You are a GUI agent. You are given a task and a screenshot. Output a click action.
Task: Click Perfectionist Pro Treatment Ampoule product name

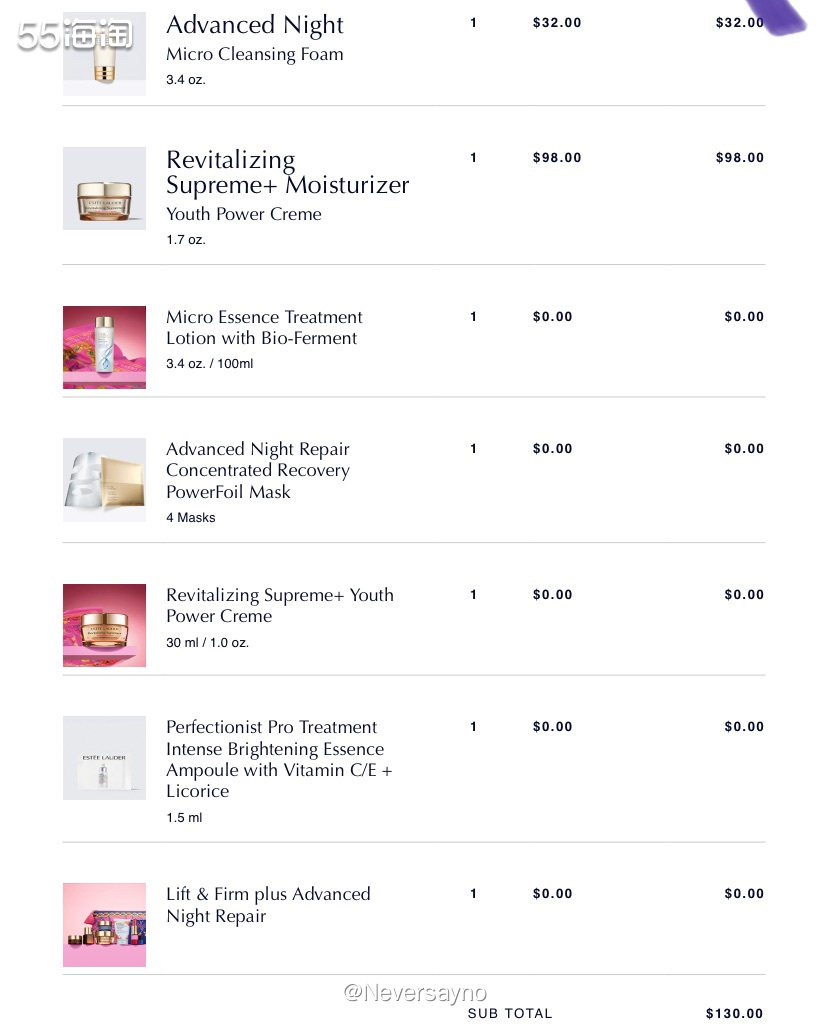[x=279, y=759]
